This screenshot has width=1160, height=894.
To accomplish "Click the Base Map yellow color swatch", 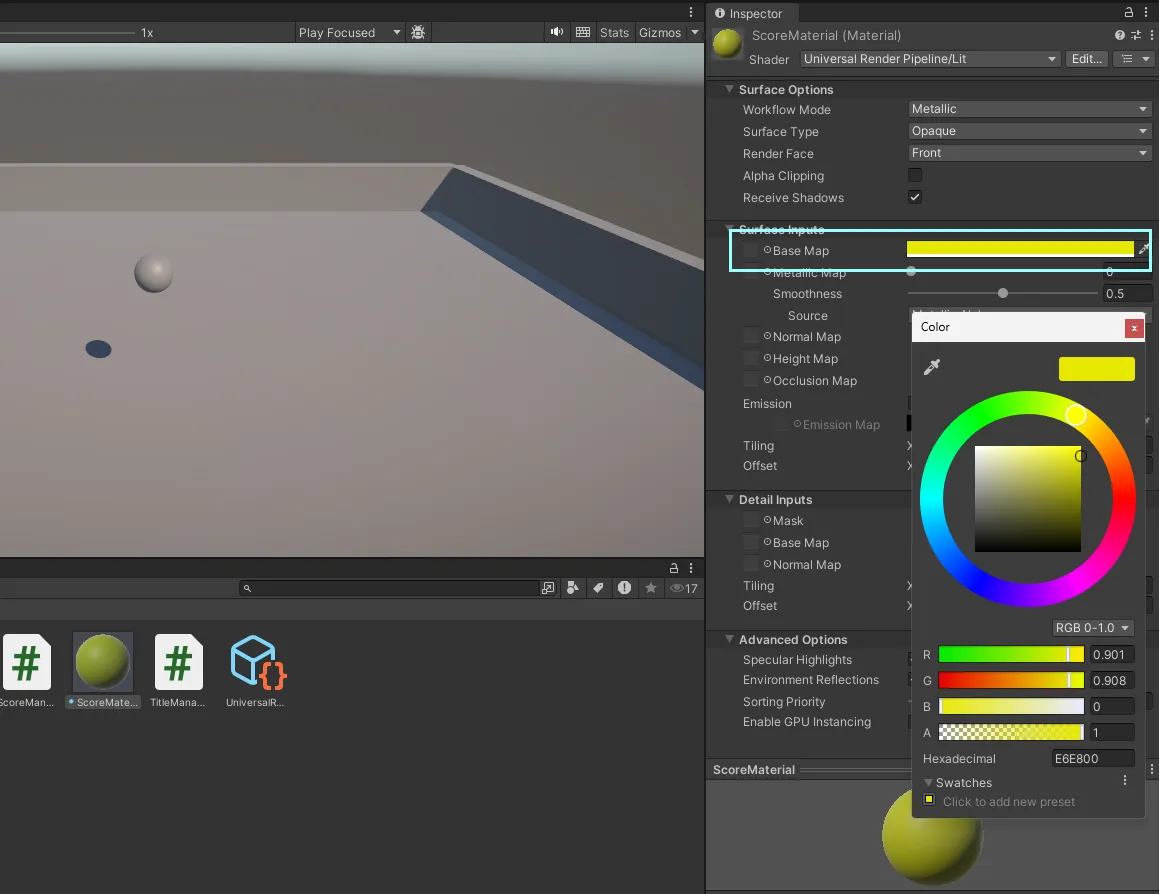I will [x=1019, y=249].
